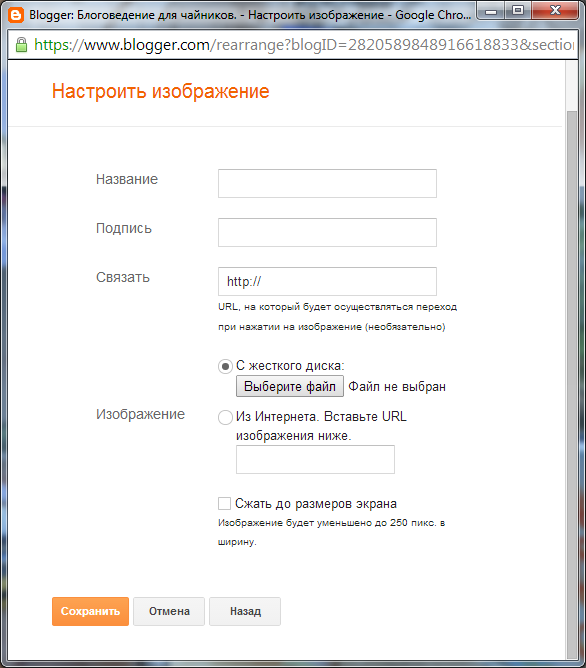This screenshot has height=668, width=586.
Task: Click the browser address bar URL
Action: [x=304, y=45]
